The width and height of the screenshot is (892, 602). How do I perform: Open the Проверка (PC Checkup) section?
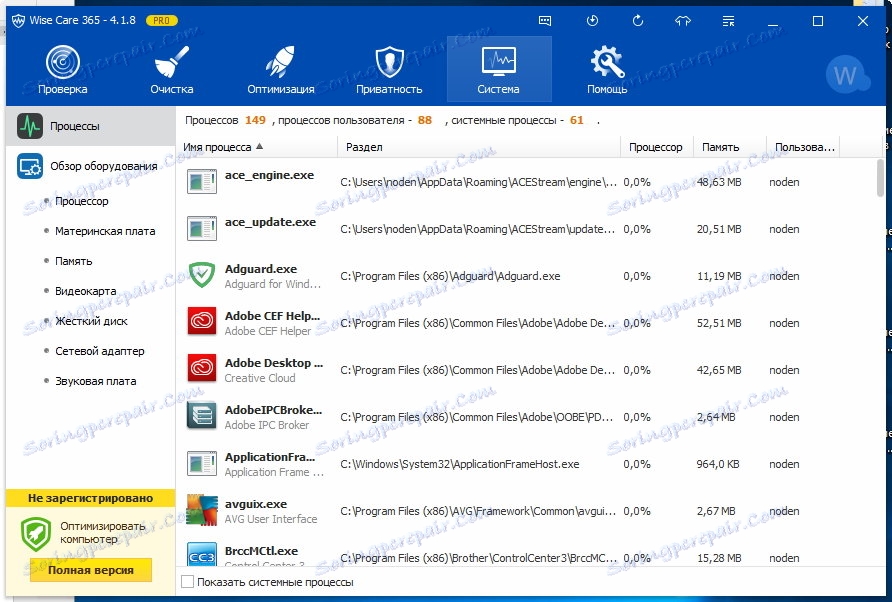(x=63, y=70)
